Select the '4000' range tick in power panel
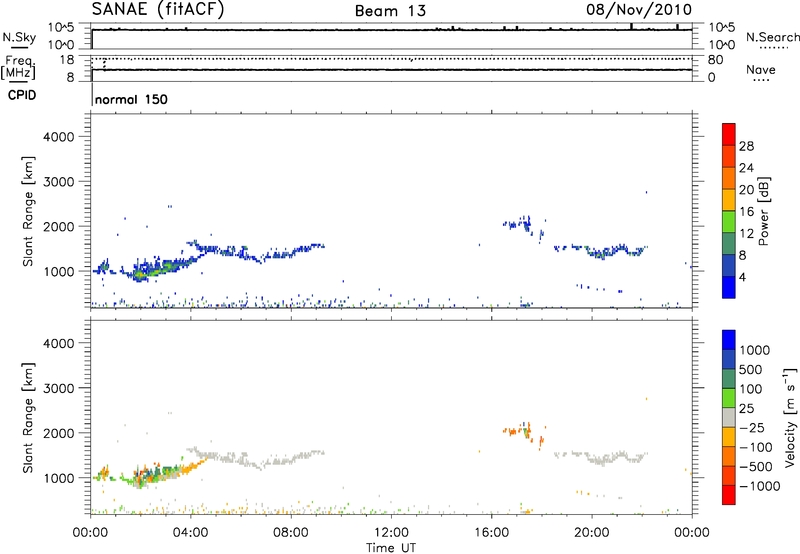 tap(59, 137)
